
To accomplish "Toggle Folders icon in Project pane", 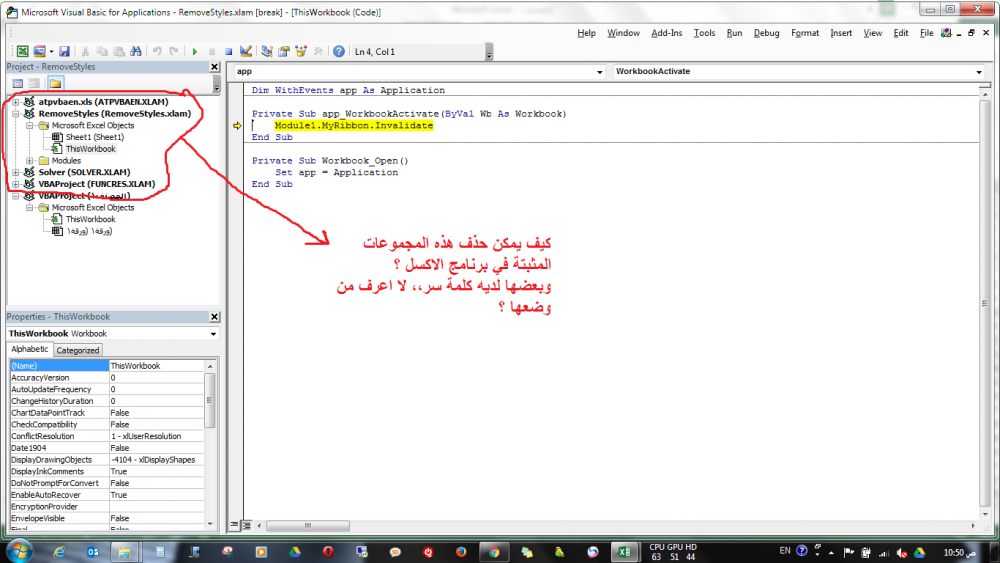I will coord(55,84).
